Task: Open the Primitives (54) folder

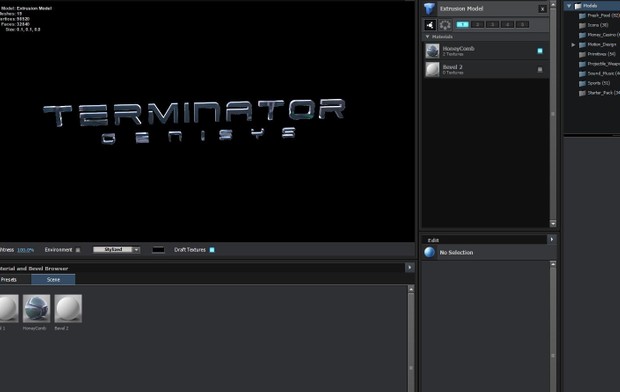Action: (601, 54)
